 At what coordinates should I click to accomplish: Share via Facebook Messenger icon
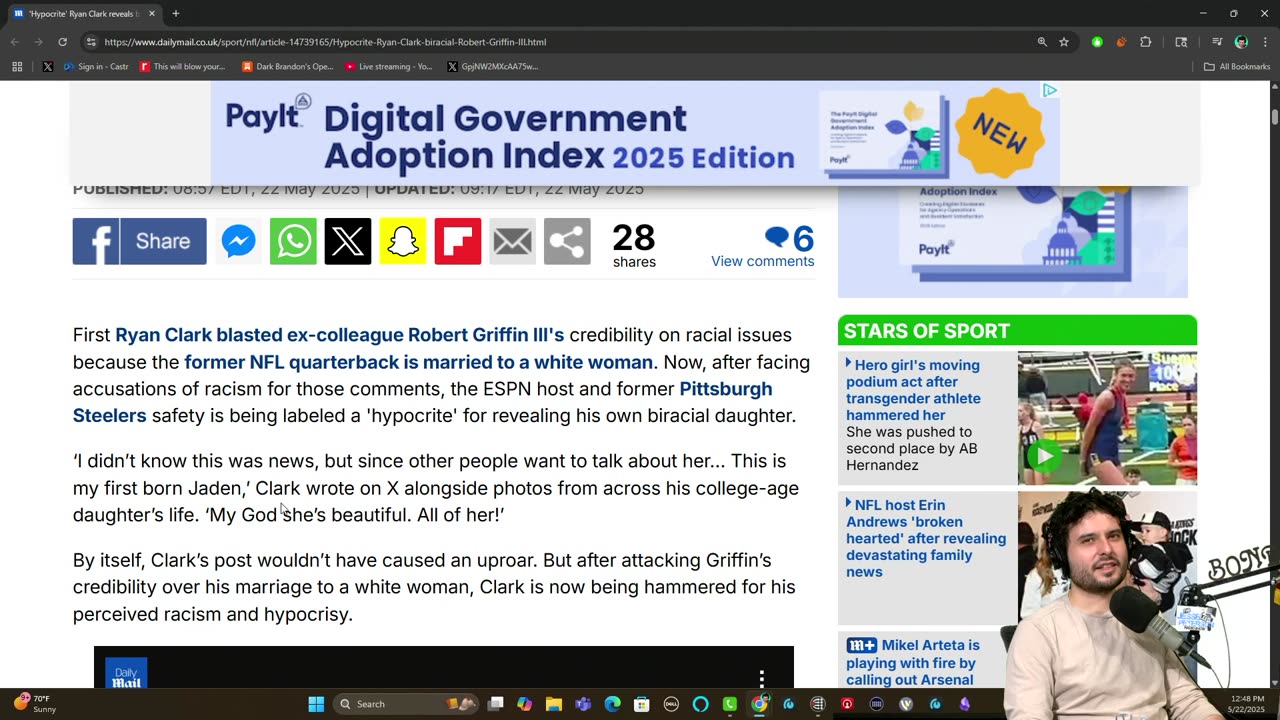[238, 241]
